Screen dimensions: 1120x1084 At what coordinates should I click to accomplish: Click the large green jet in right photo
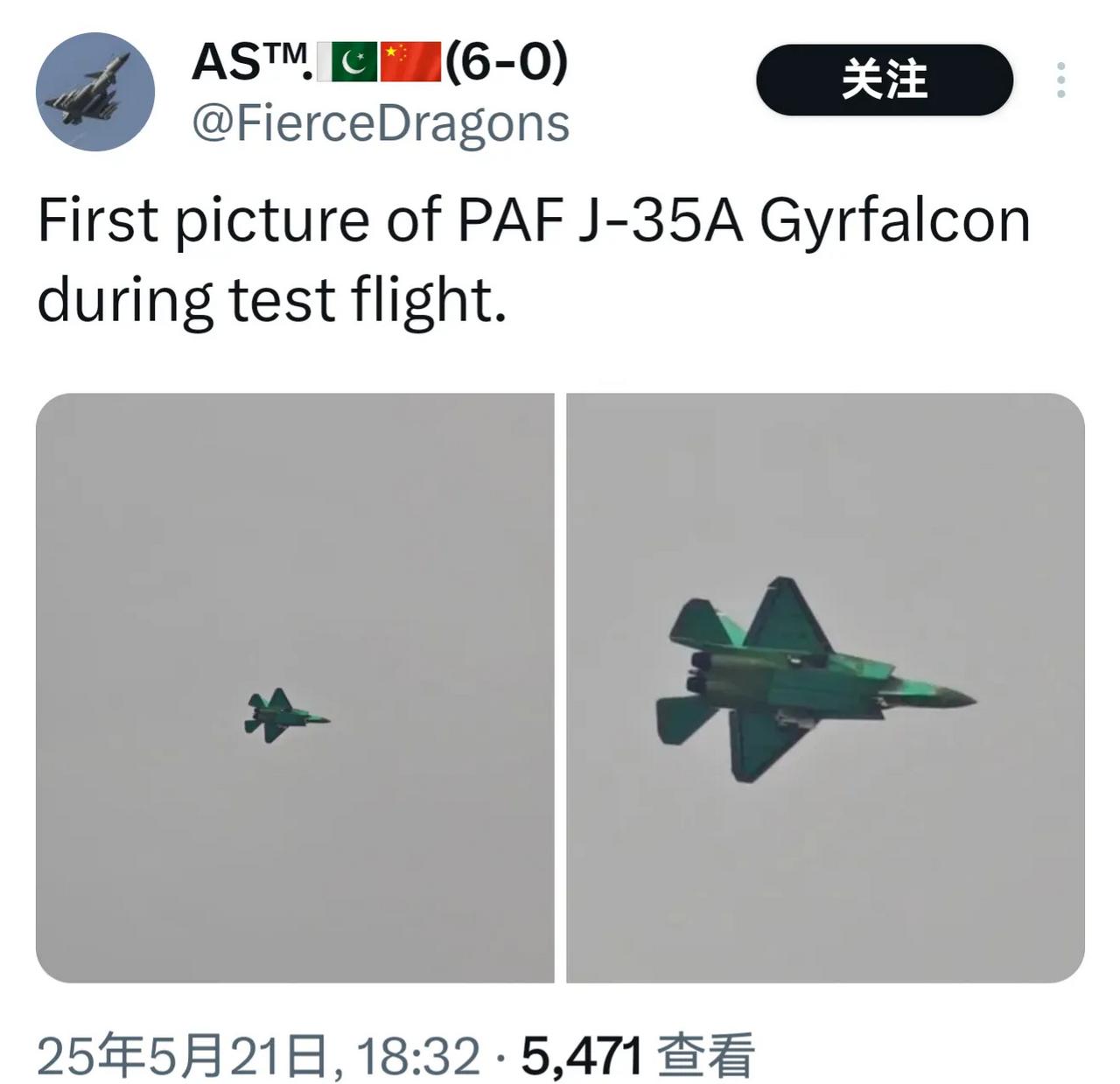pos(814,680)
